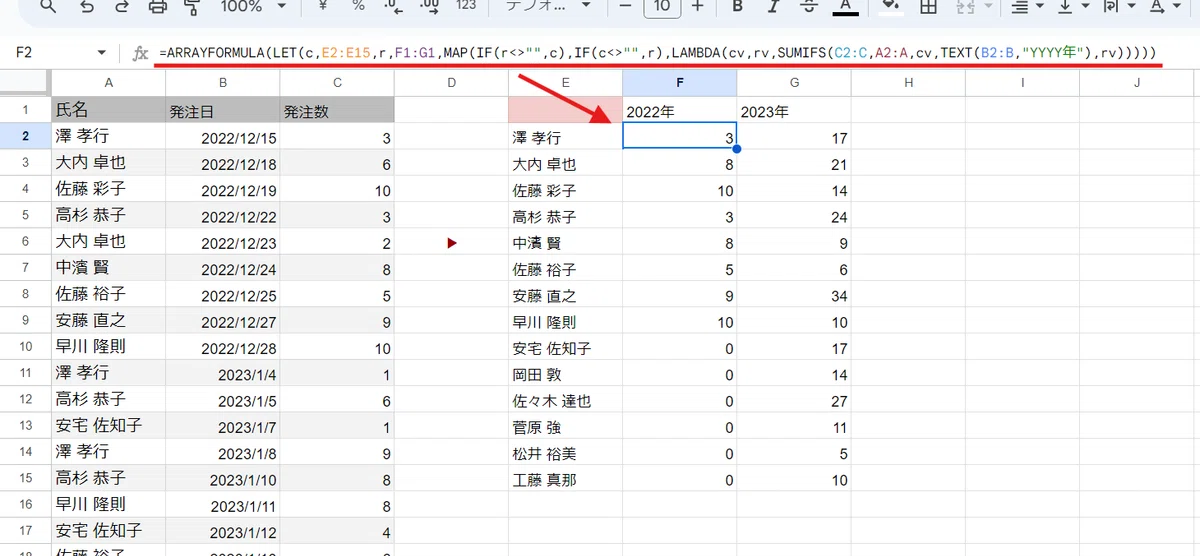Select column G header

(794, 83)
